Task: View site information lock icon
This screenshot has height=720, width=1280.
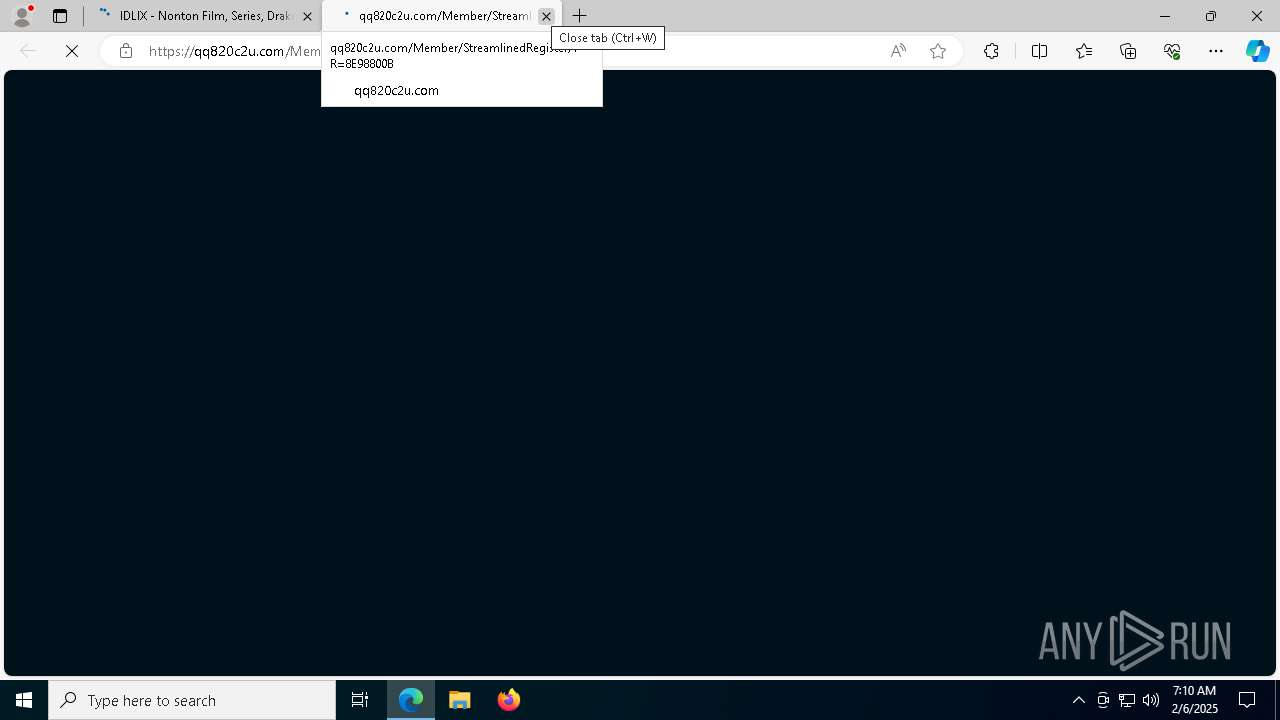Action: tap(125, 51)
